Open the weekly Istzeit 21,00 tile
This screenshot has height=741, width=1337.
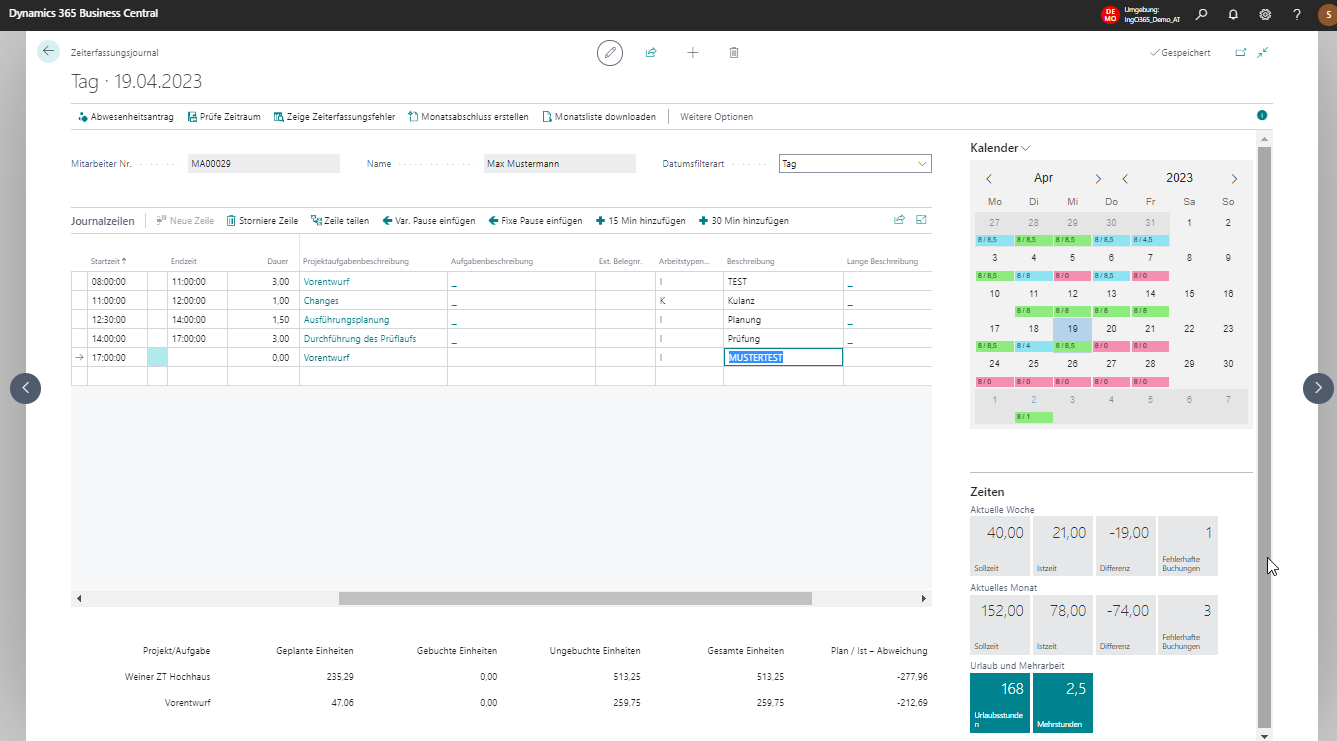(1062, 546)
